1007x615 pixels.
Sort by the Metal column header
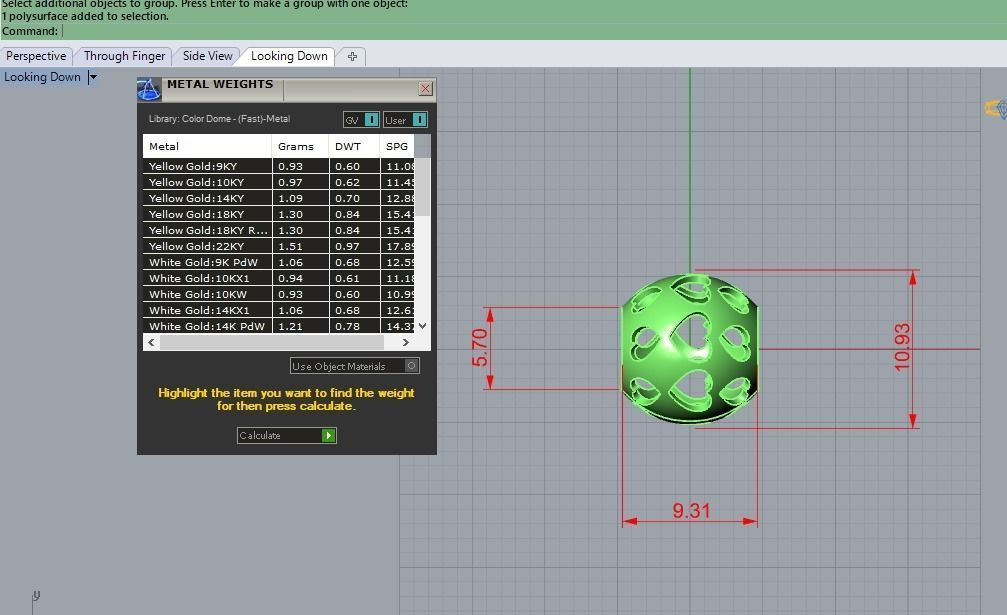point(207,146)
